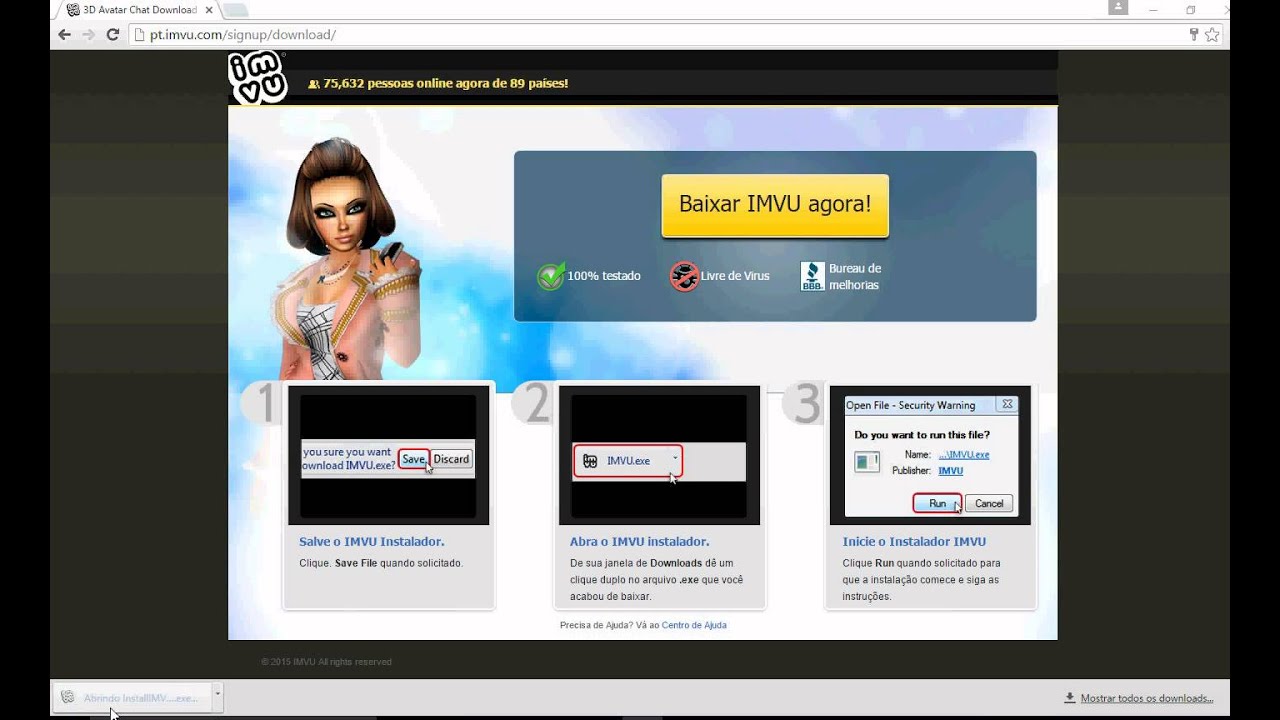Click the step 2 IMVU.exe screenshot thumbnail
Image resolution: width=1280 pixels, height=720 pixels.
click(659, 455)
